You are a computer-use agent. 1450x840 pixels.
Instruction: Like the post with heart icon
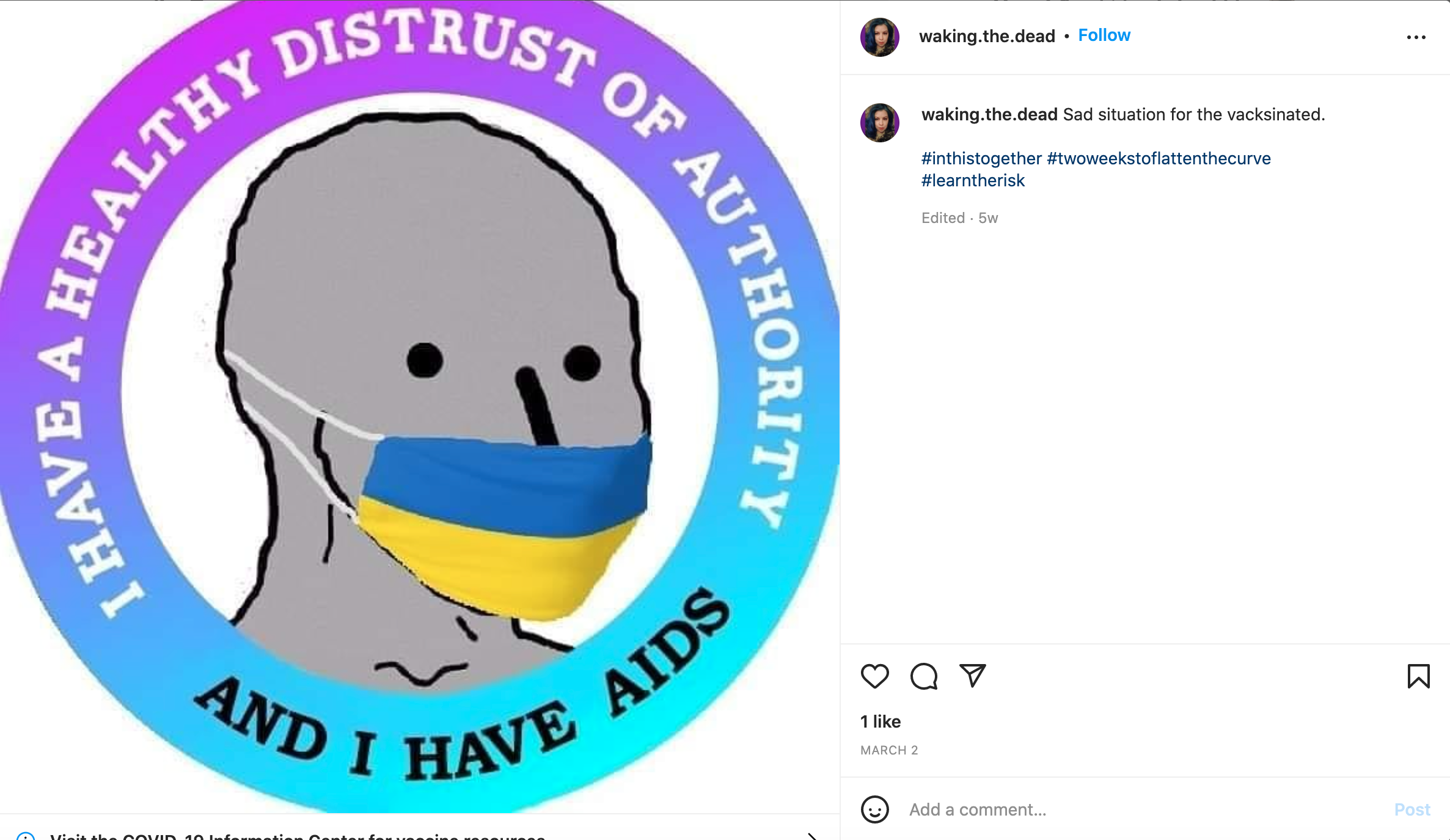point(874,676)
